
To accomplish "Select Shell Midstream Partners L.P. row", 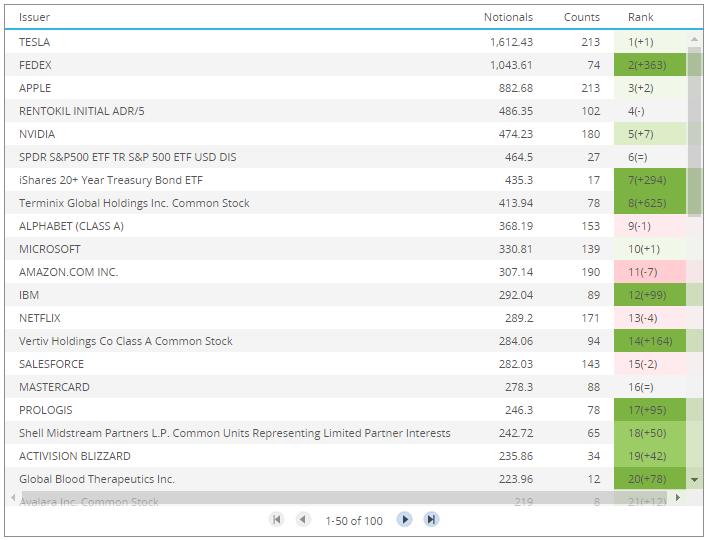I will (x=346, y=433).
